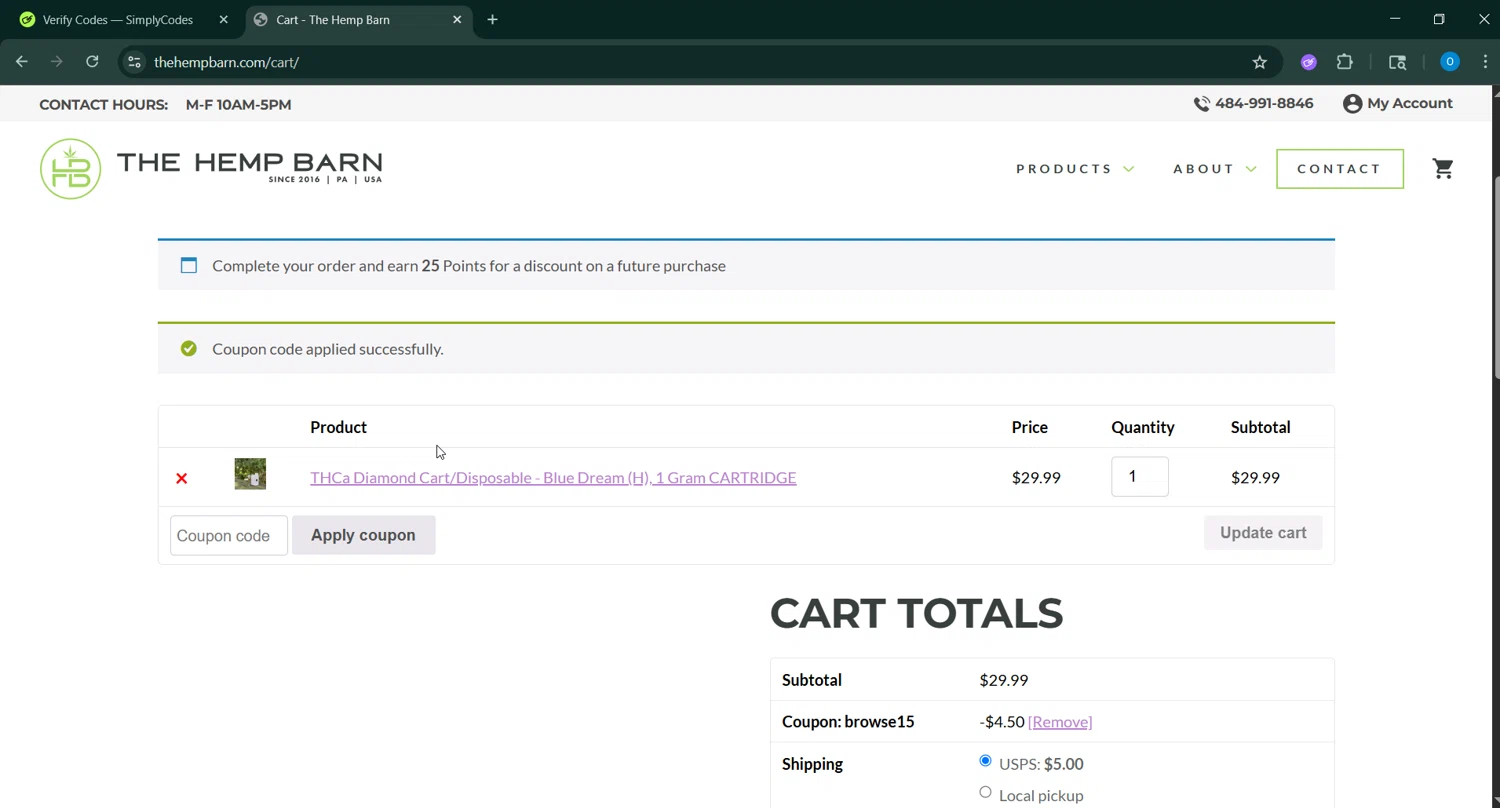Remove the item with the red X
The image size is (1500, 808).
point(182,478)
